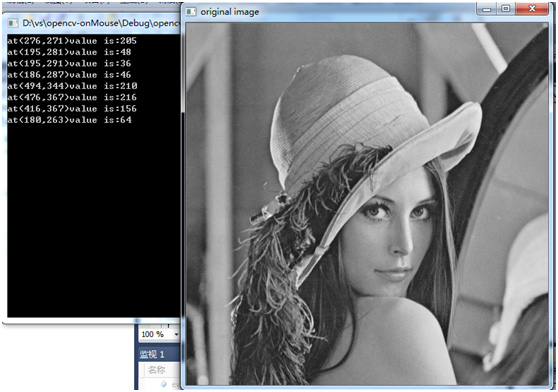The width and height of the screenshot is (558, 392).
Task: Click the D:\vs\opencv-onMouse console title bar
Action: (93, 23)
